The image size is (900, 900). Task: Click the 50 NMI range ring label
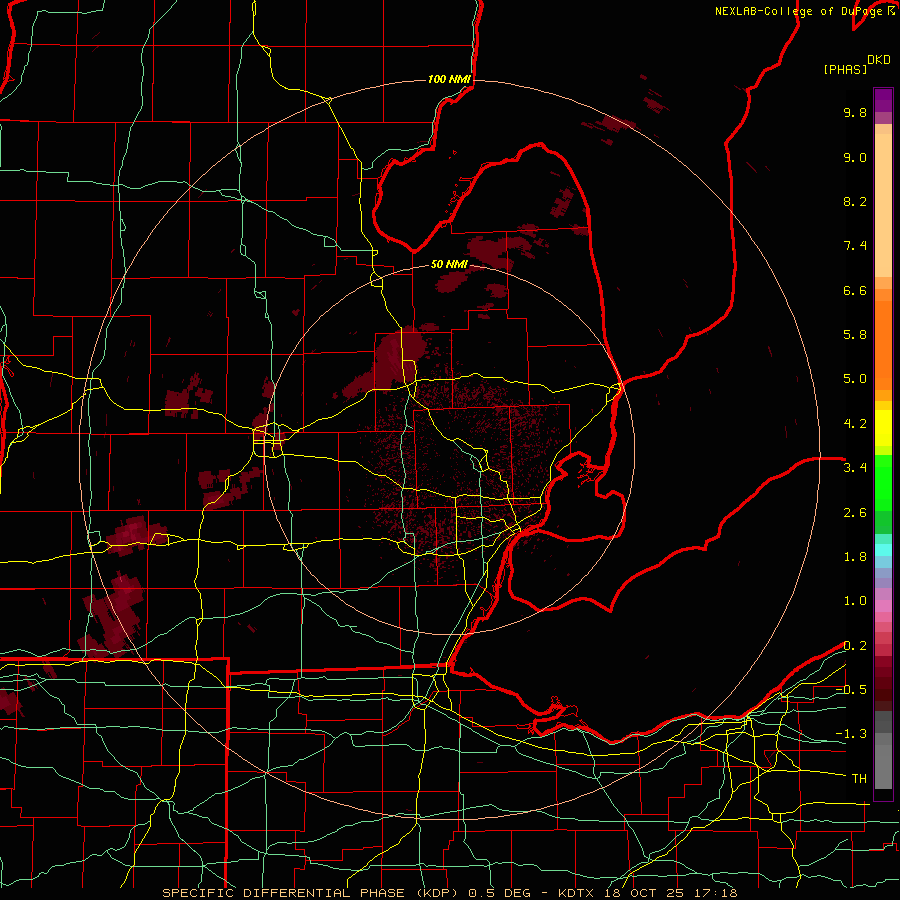pos(449,264)
